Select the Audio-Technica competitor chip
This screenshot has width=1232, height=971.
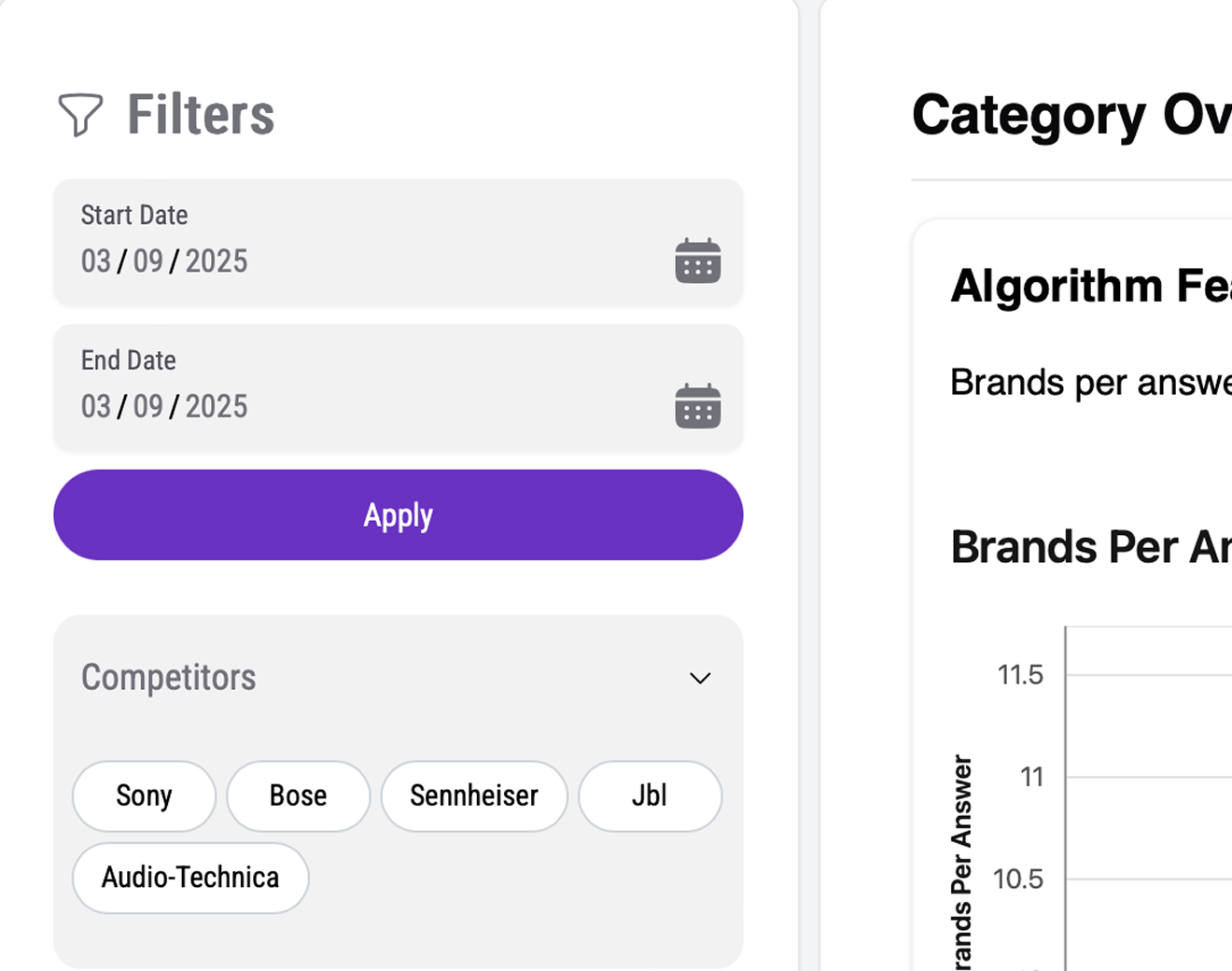click(x=190, y=878)
